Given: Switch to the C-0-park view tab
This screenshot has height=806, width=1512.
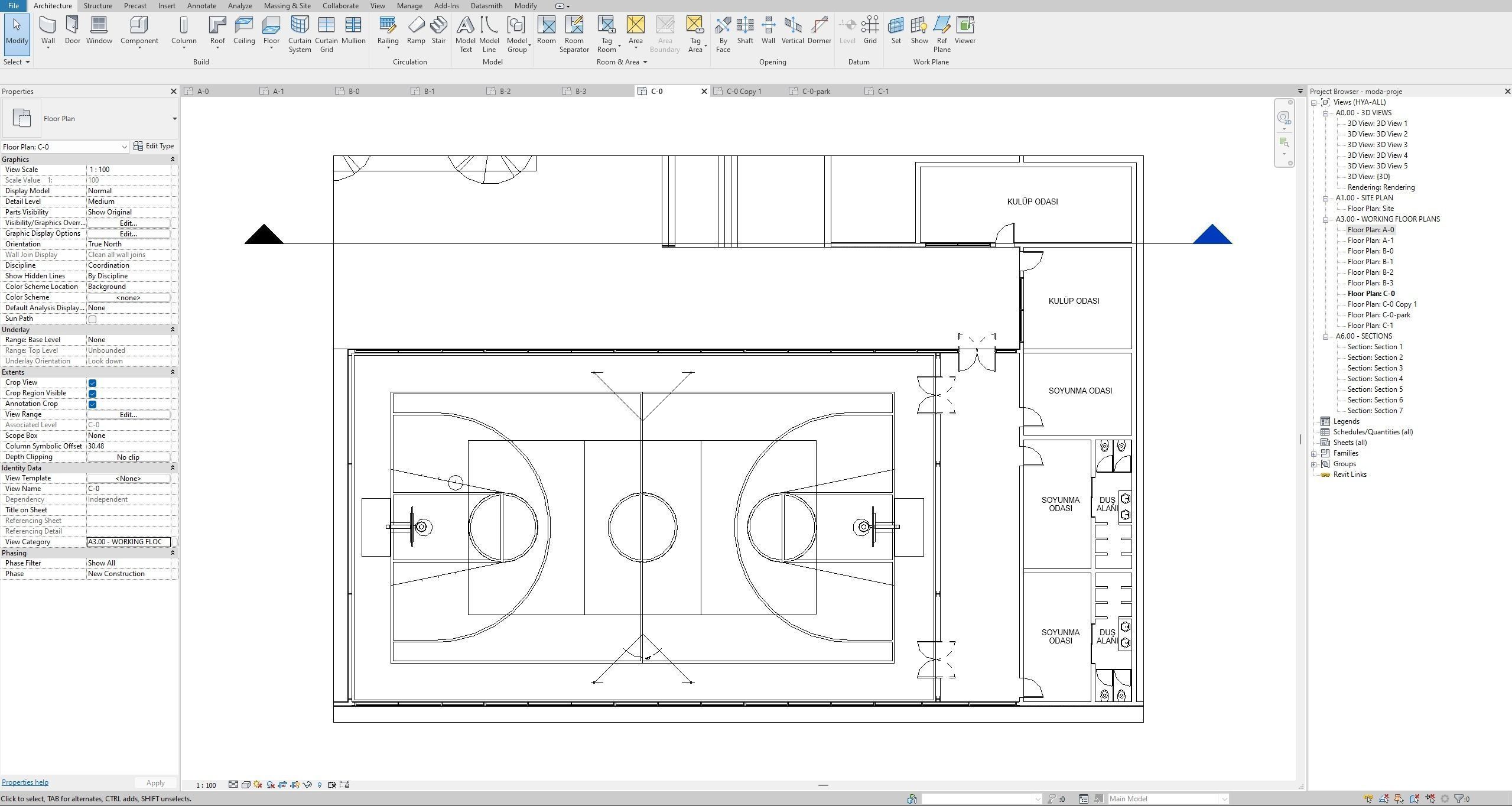Looking at the screenshot, I should click(x=816, y=92).
